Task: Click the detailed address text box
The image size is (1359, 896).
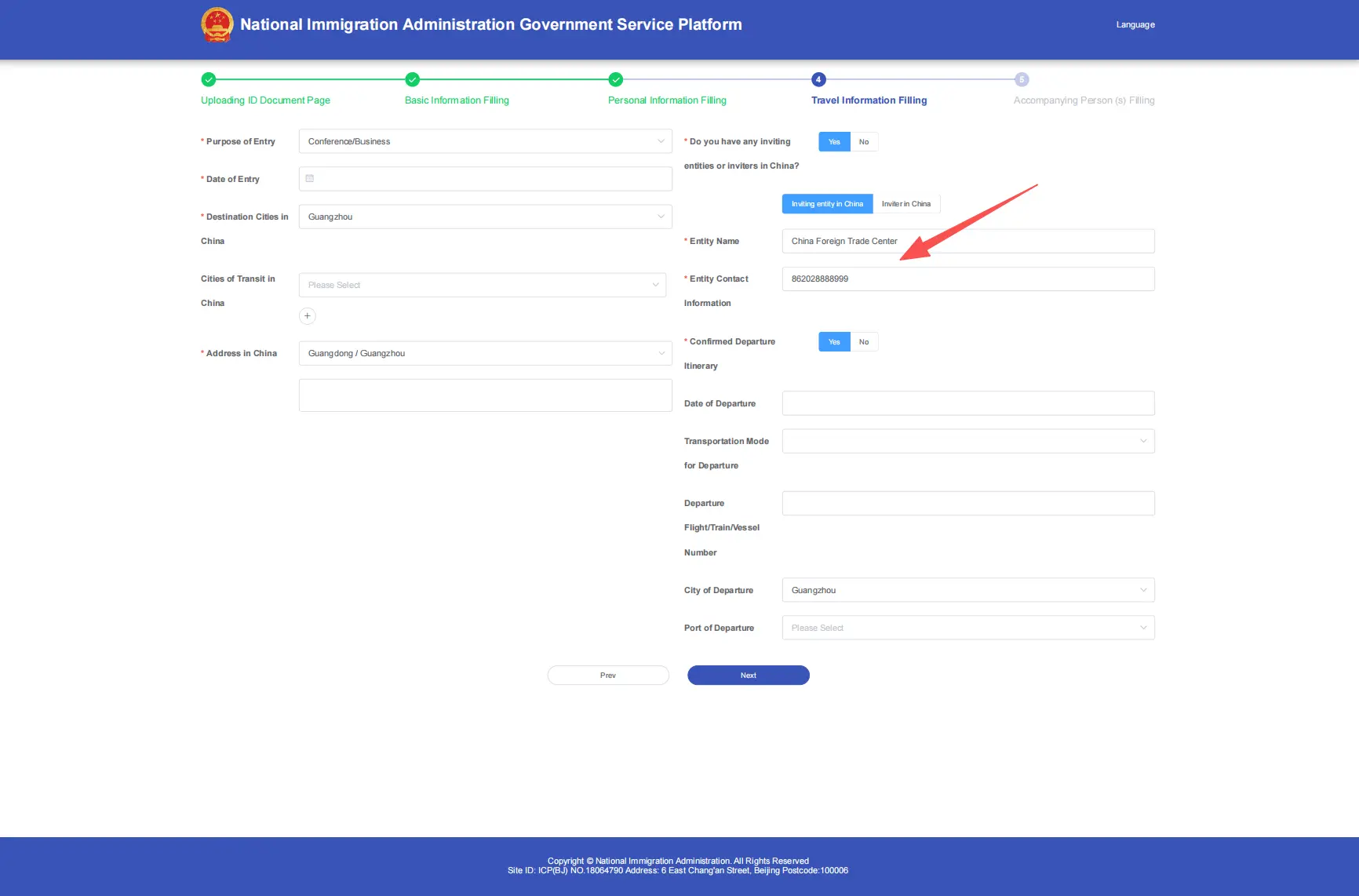Action: tap(486, 395)
